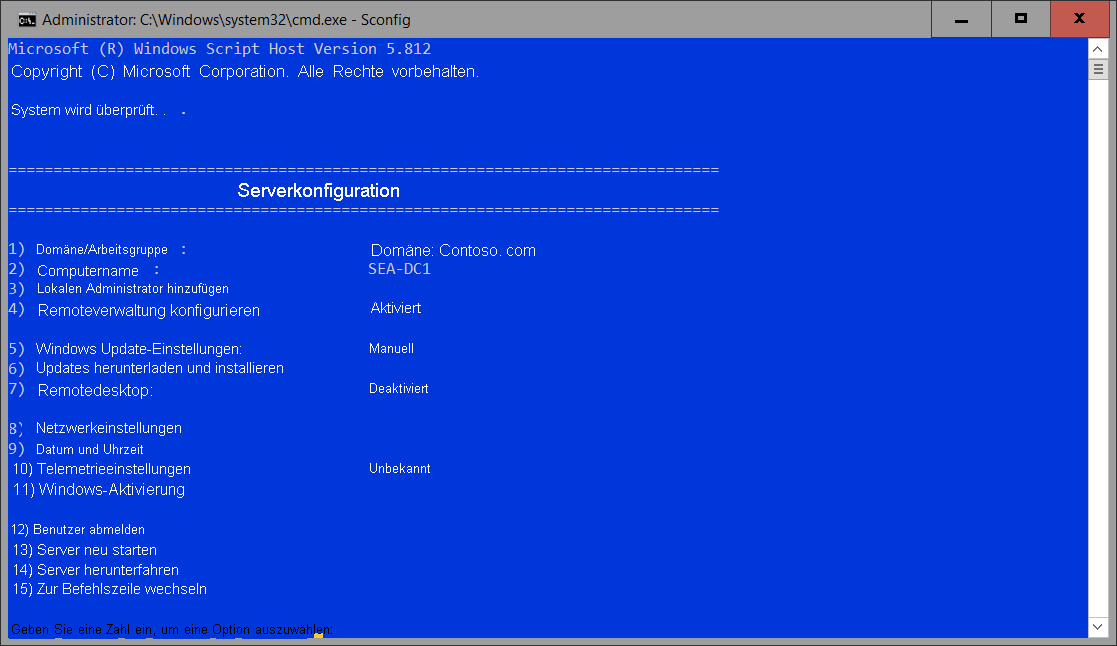This screenshot has width=1117, height=646.
Task: Click the scrollbar thumb near the top
Action: [x=1099, y=70]
